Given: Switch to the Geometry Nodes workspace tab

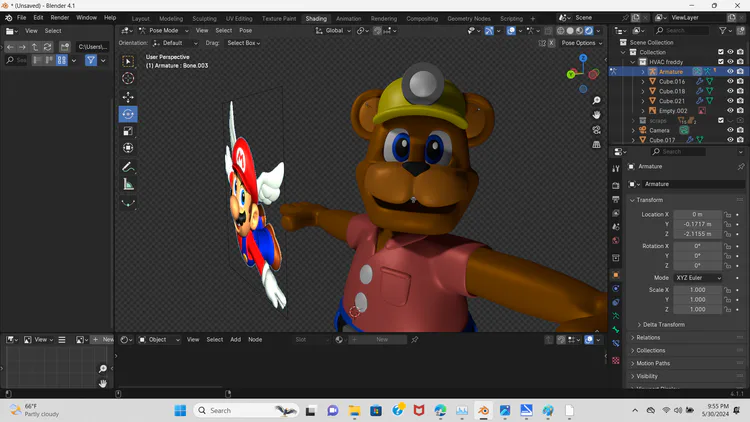Looking at the screenshot, I should [469, 19].
